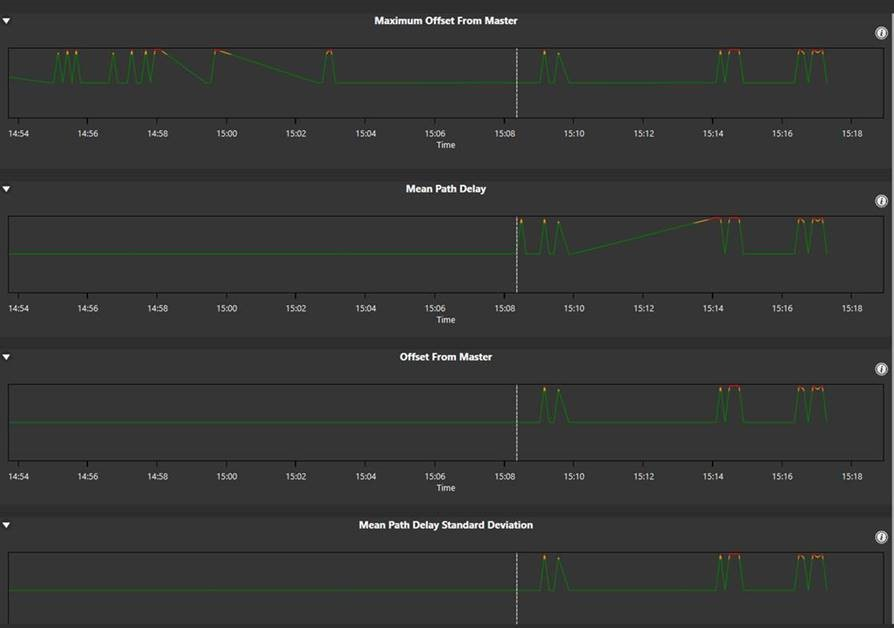Select the 15:03 peak in Maximum Offset chart

click(329, 51)
